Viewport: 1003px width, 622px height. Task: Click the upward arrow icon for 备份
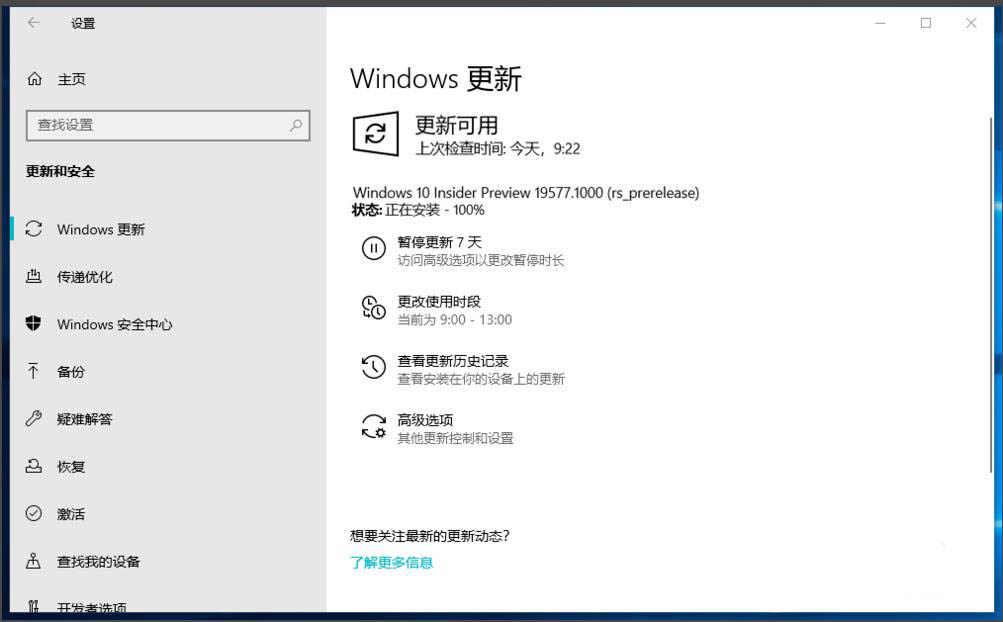pos(33,371)
